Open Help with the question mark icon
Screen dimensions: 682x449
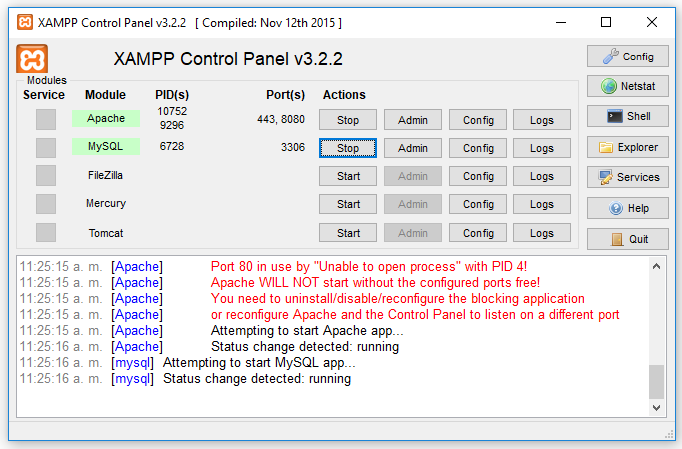[x=628, y=208]
